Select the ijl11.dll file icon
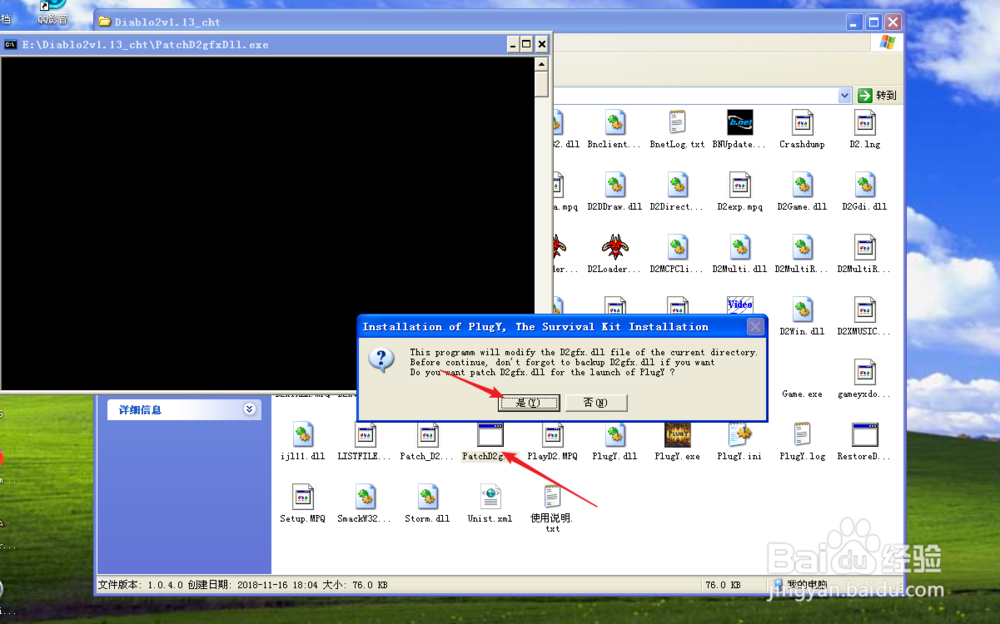The height and width of the screenshot is (624, 1000). click(303, 435)
